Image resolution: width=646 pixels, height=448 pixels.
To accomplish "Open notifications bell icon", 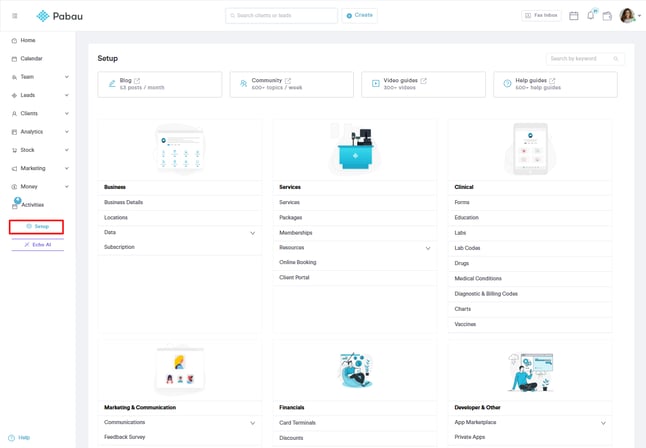I will click(590, 16).
